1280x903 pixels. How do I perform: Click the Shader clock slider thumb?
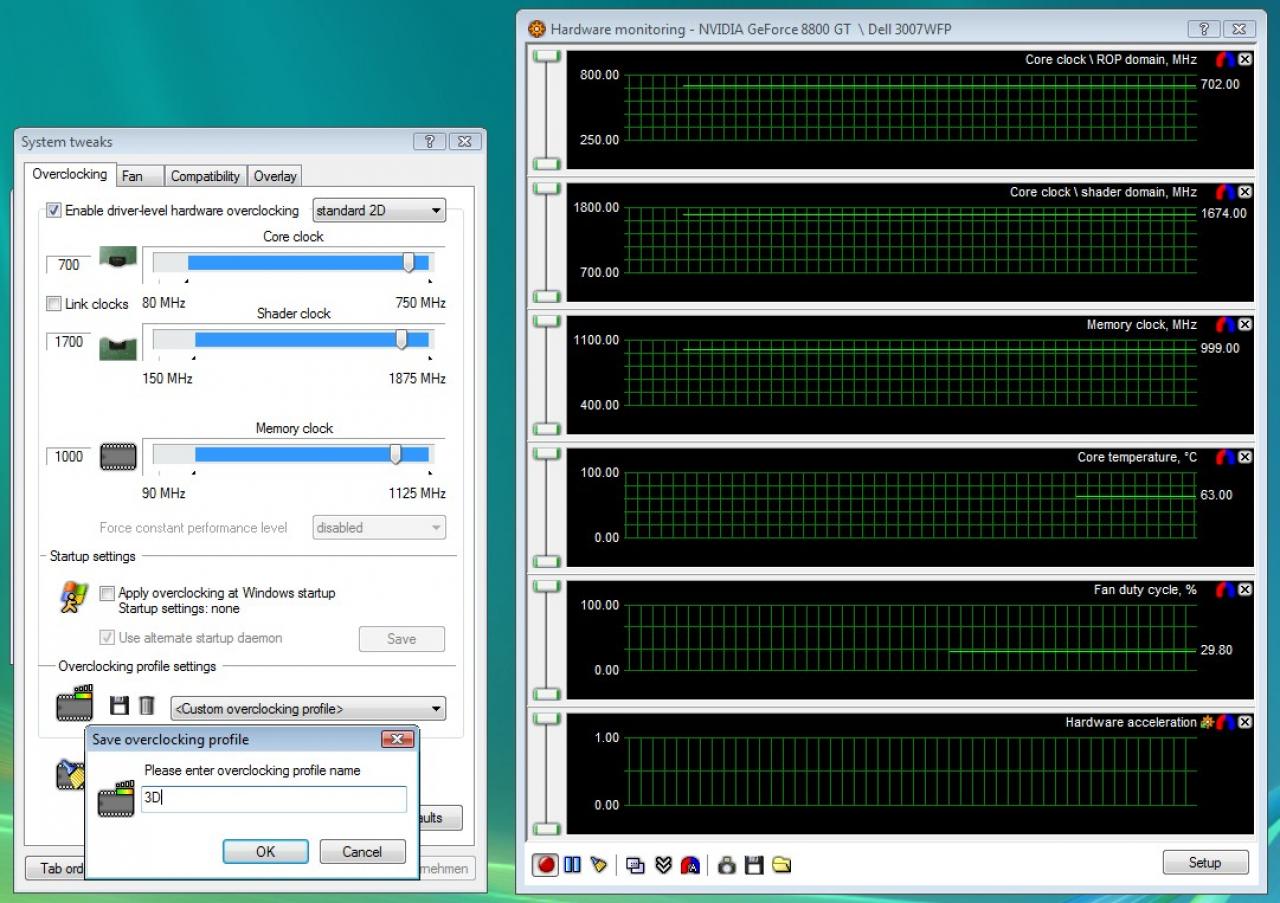pyautogui.click(x=401, y=339)
